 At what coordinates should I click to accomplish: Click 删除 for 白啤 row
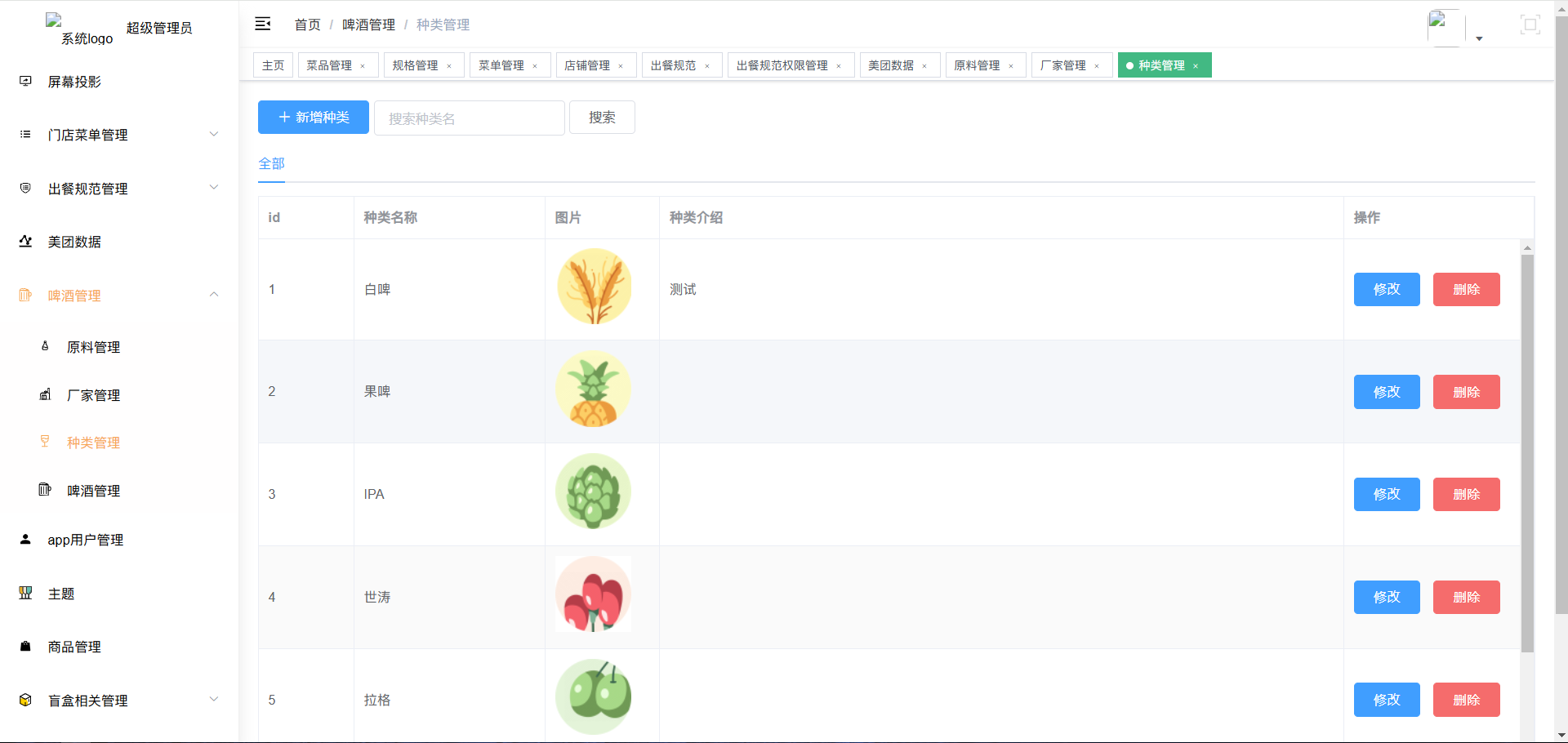1467,289
